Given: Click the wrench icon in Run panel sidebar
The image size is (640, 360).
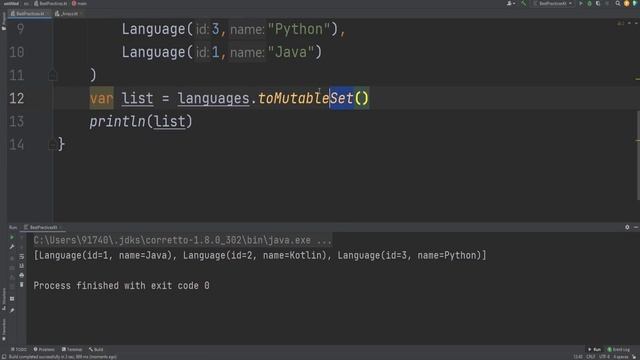Looking at the screenshot, I should 12,247.
